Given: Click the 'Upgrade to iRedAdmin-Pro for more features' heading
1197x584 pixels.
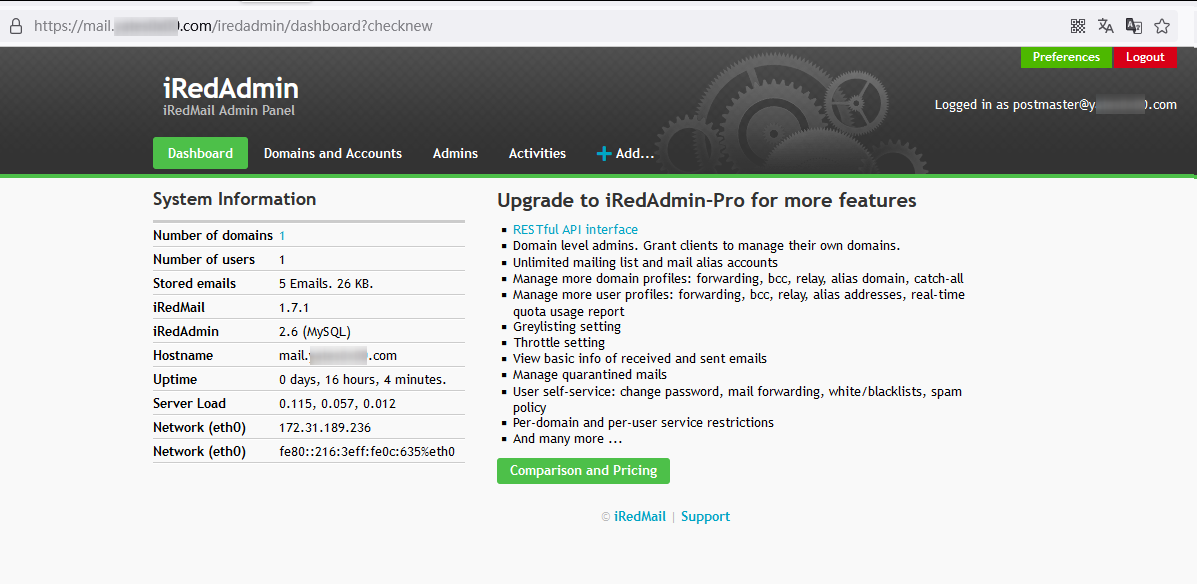Looking at the screenshot, I should [x=707, y=201].
